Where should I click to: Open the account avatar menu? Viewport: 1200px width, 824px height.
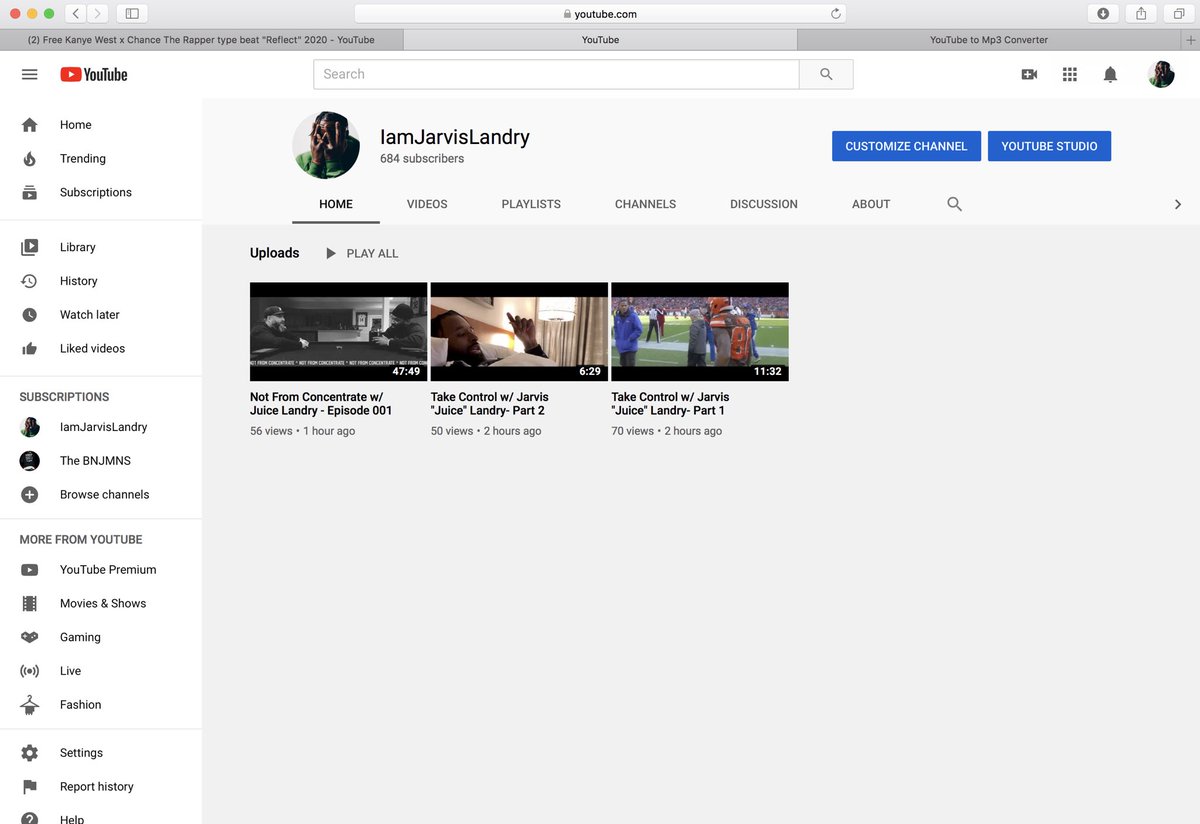point(1160,74)
